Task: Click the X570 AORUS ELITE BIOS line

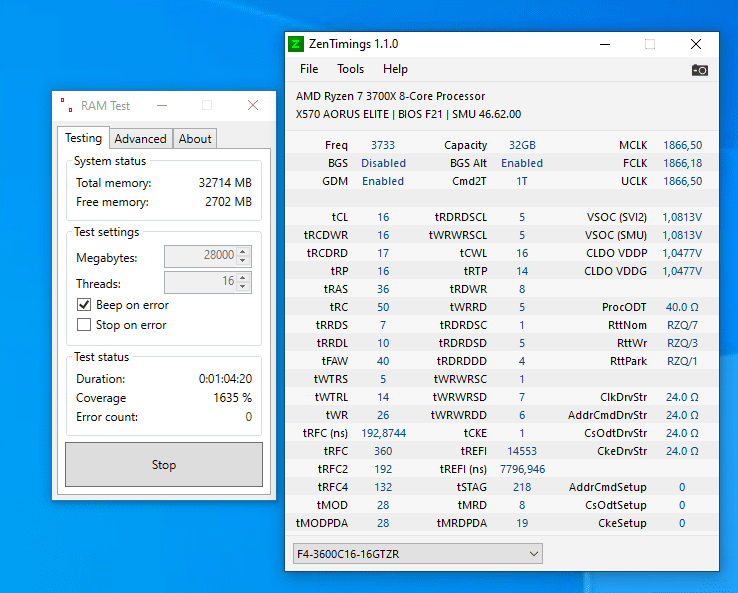Action: tap(409, 114)
